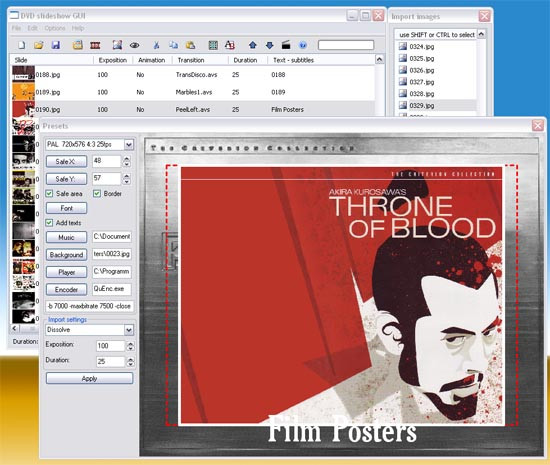Click the Music button
The width and height of the screenshot is (550, 465).
pos(66,237)
